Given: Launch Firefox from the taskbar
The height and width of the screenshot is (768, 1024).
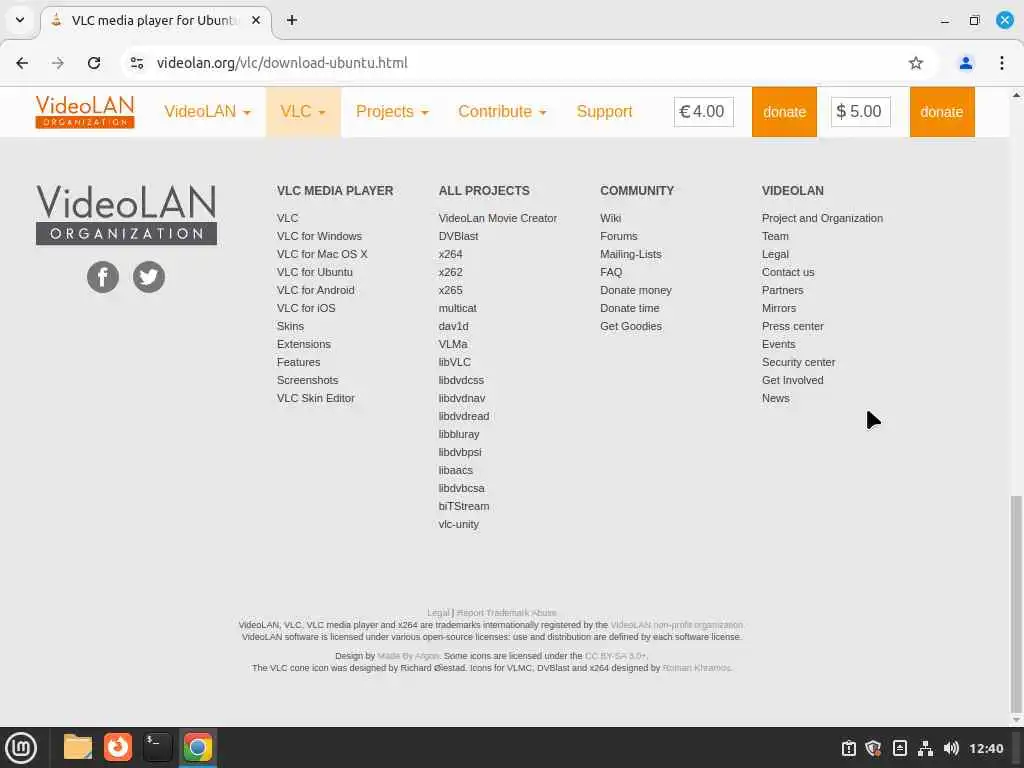Looking at the screenshot, I should [118, 747].
